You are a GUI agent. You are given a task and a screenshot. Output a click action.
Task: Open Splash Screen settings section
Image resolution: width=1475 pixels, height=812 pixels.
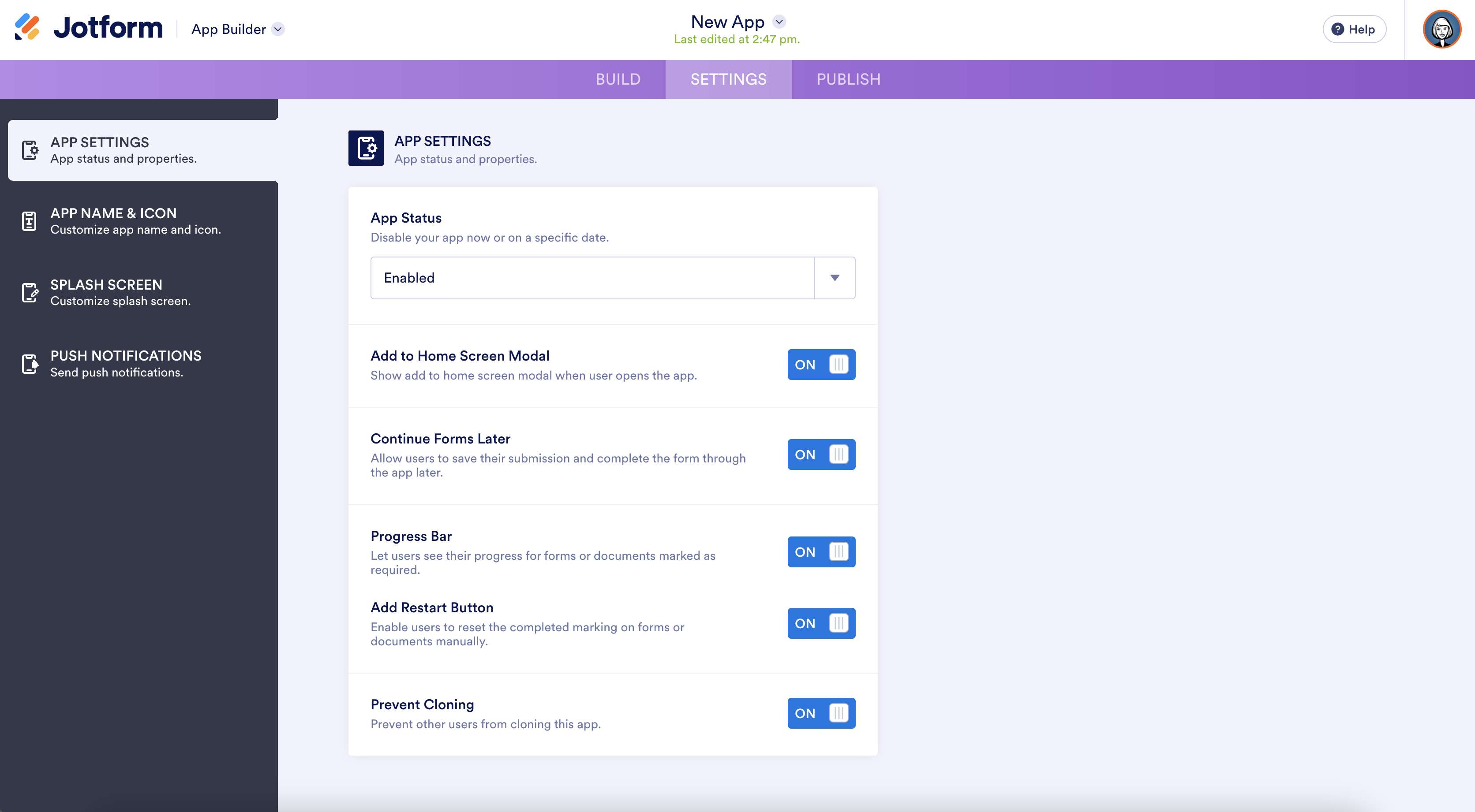(120, 292)
